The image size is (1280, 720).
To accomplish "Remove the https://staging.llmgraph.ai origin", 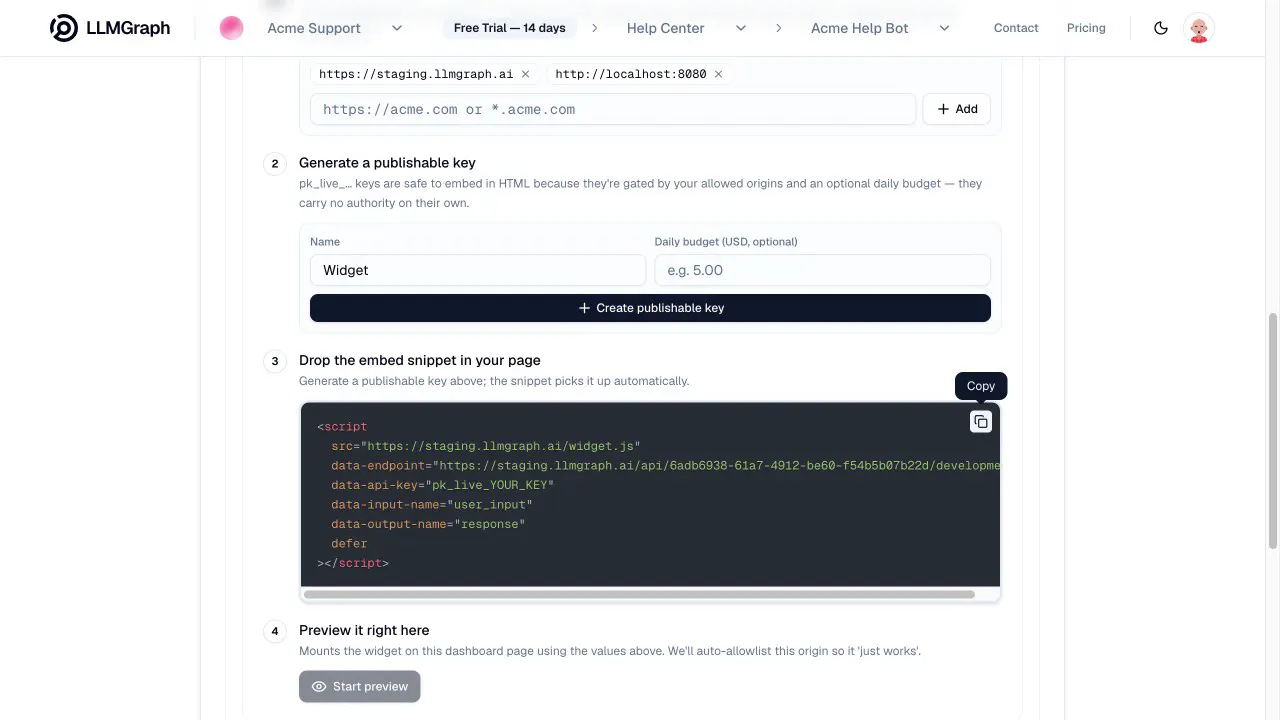I will pyautogui.click(x=525, y=74).
